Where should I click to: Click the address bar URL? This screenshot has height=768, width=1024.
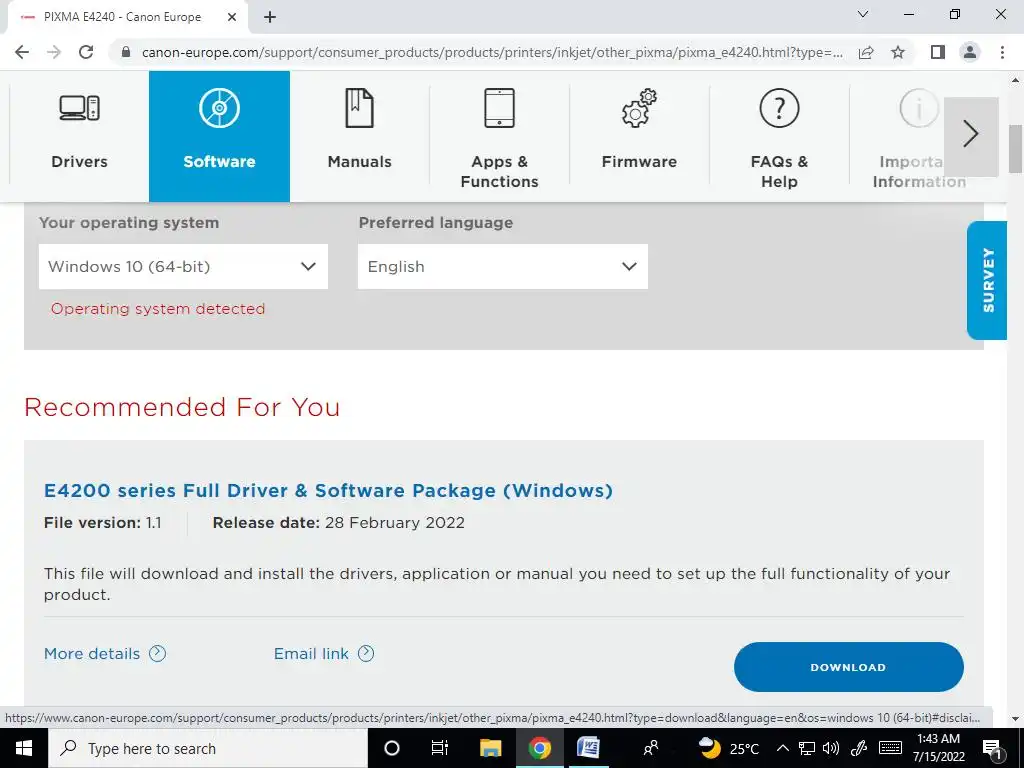(492, 52)
